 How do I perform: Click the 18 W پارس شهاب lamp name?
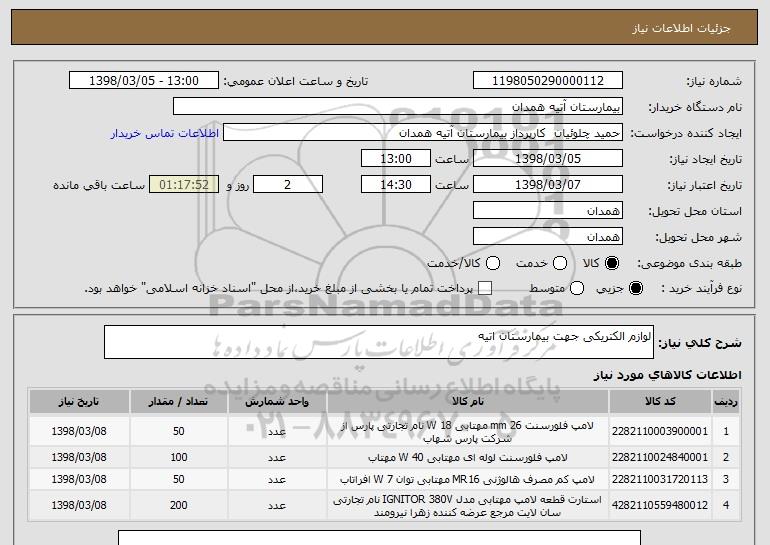(x=468, y=432)
